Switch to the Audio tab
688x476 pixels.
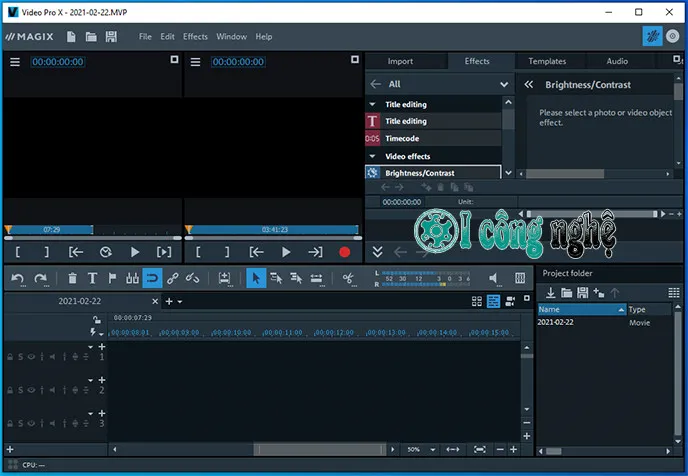pyautogui.click(x=617, y=61)
